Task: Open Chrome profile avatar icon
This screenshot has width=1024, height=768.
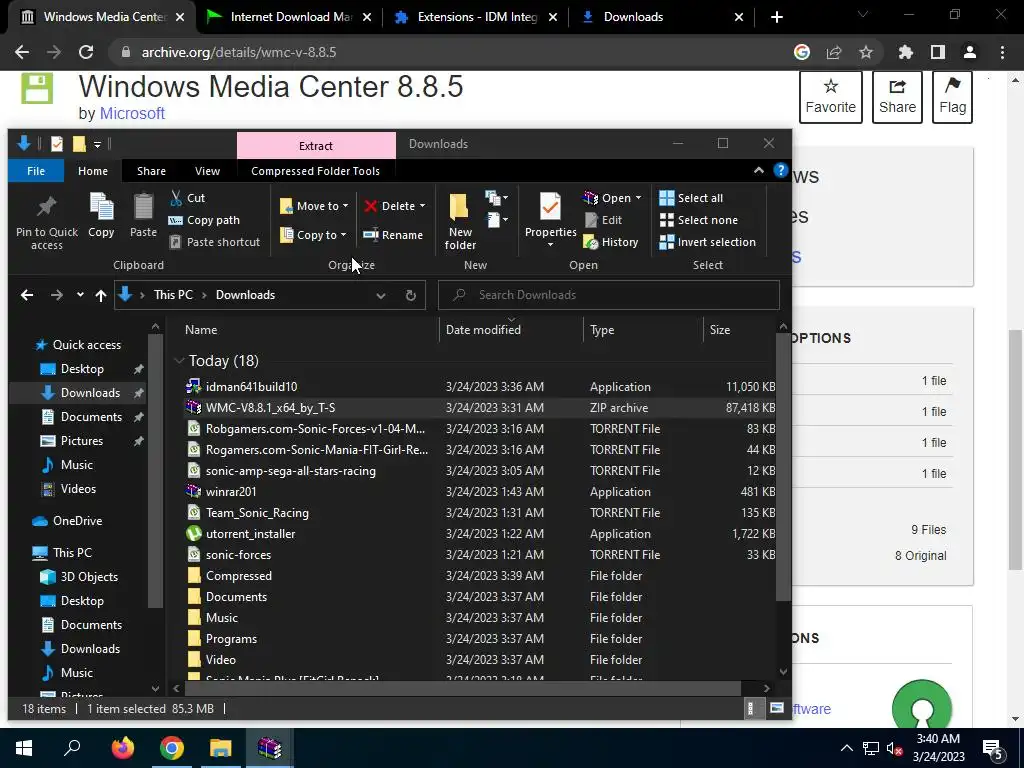Action: coord(970,52)
